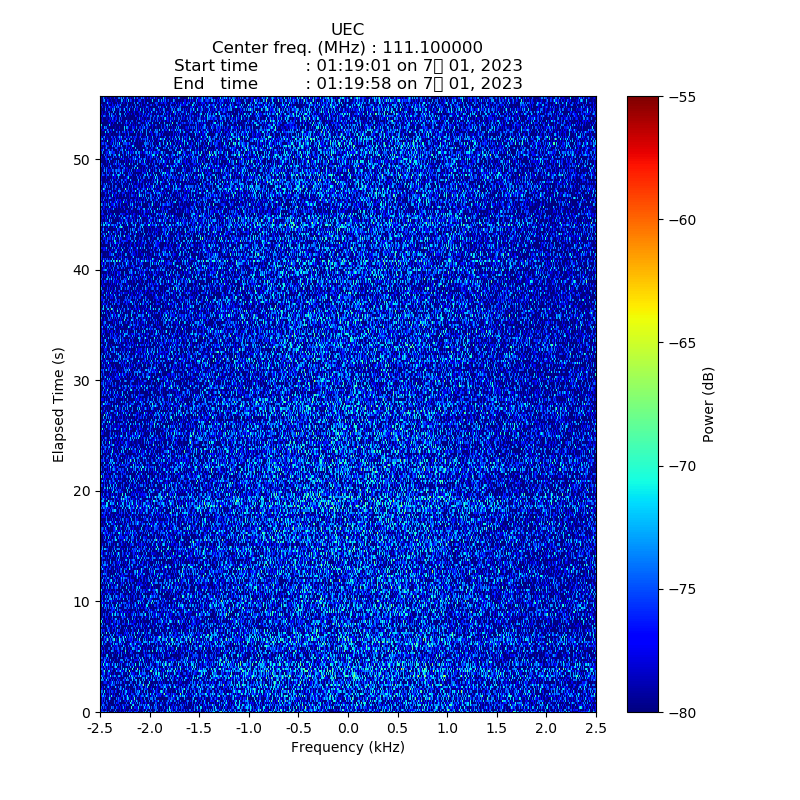Viewport: 800px width, 800px height.
Task: Click the spectrogram center at 0 kHz, 30 s
Action: pos(348,381)
